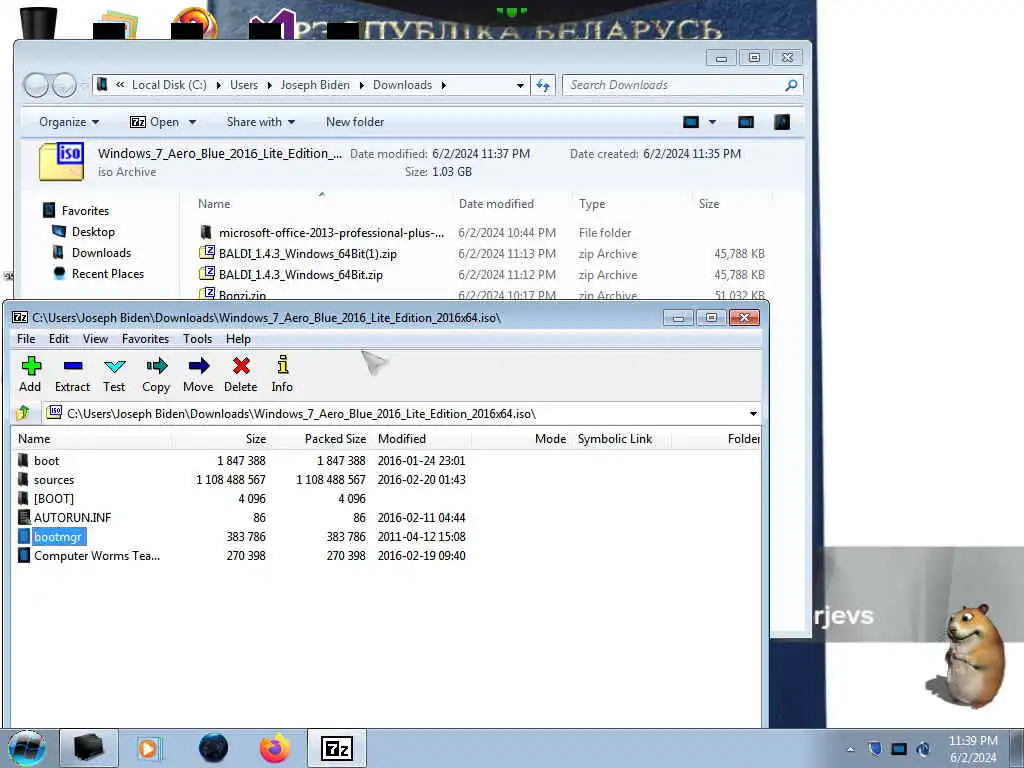Image resolution: width=1024 pixels, height=768 pixels.
Task: Expand the 7-Zip address path dropdown
Action: (753, 413)
